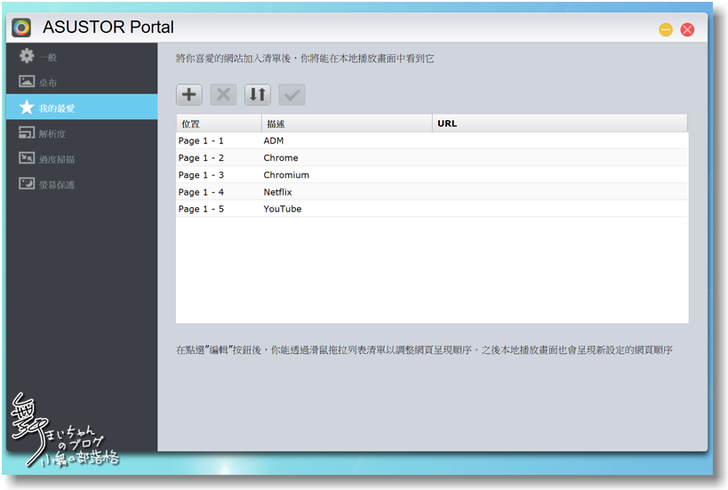Open the 過度掃描 overscan tab
This screenshot has width=728, height=490.
[x=82, y=159]
